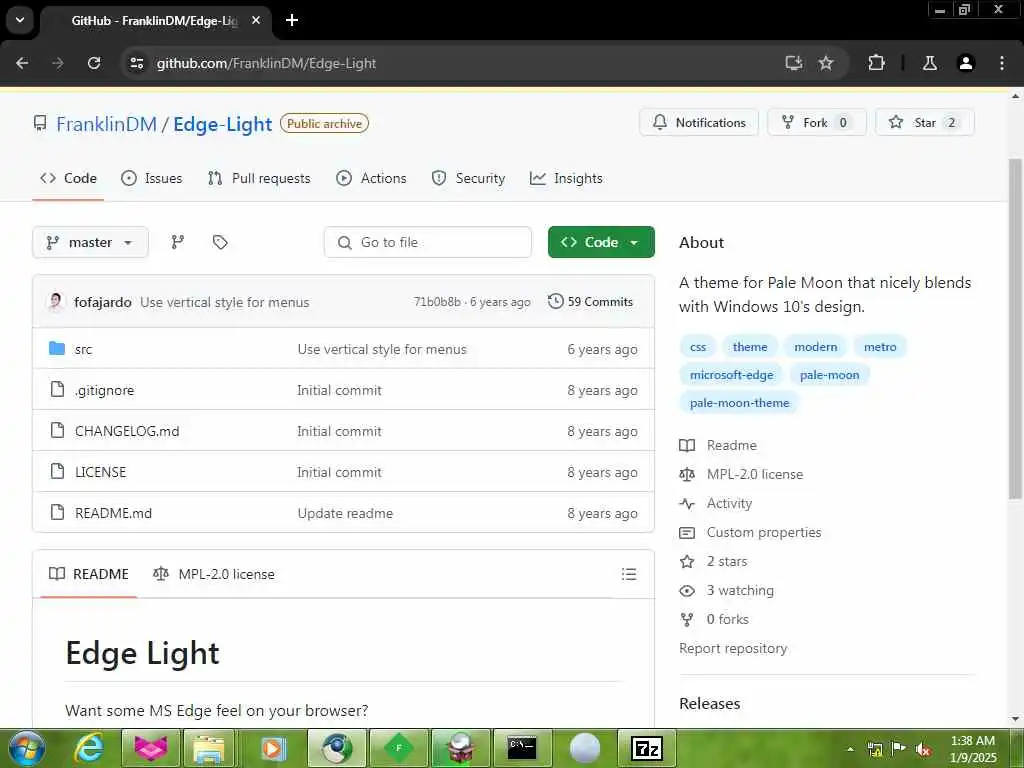Bookmark this page with the star icon
The height and width of the screenshot is (768, 1024).
(x=826, y=63)
